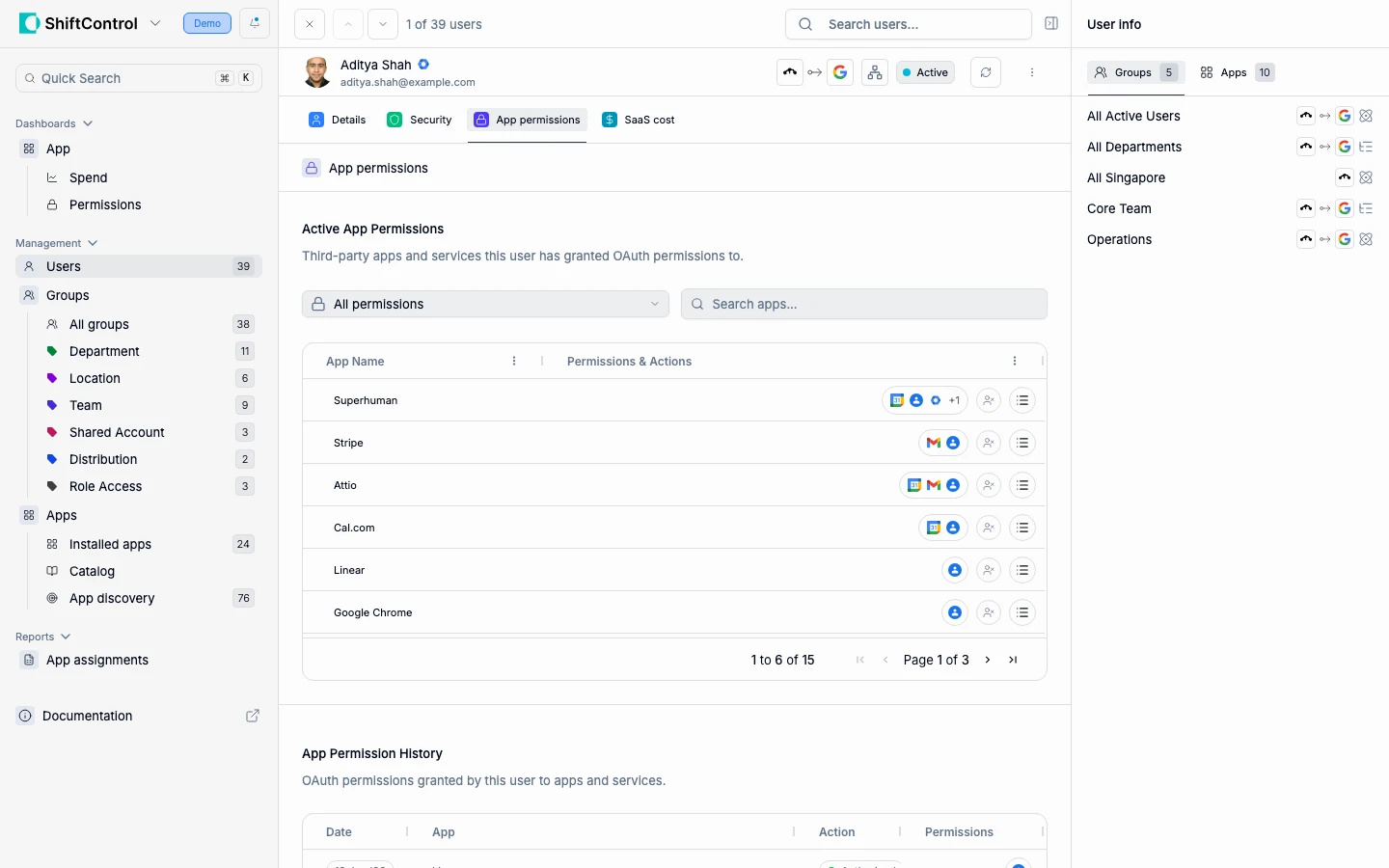Open the SaaS cost tab
1389x868 pixels.
tap(639, 120)
